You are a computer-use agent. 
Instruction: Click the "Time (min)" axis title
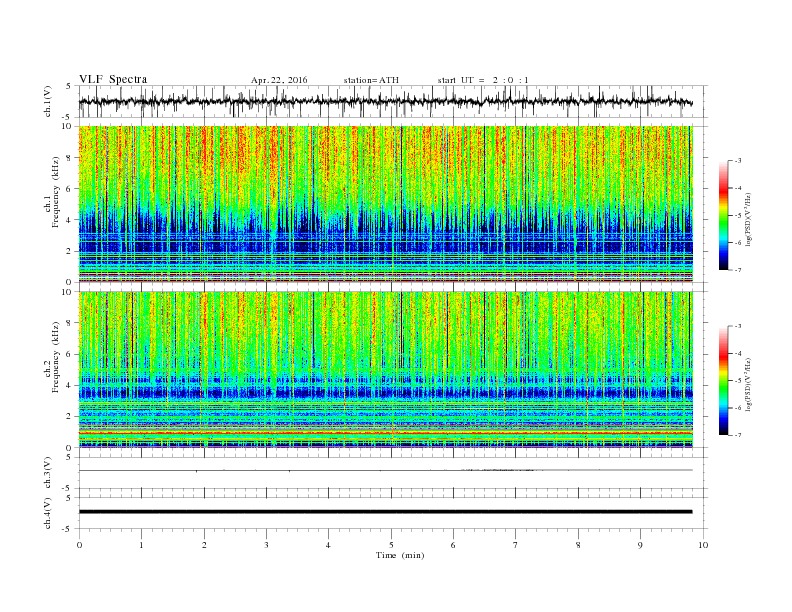tap(400, 555)
